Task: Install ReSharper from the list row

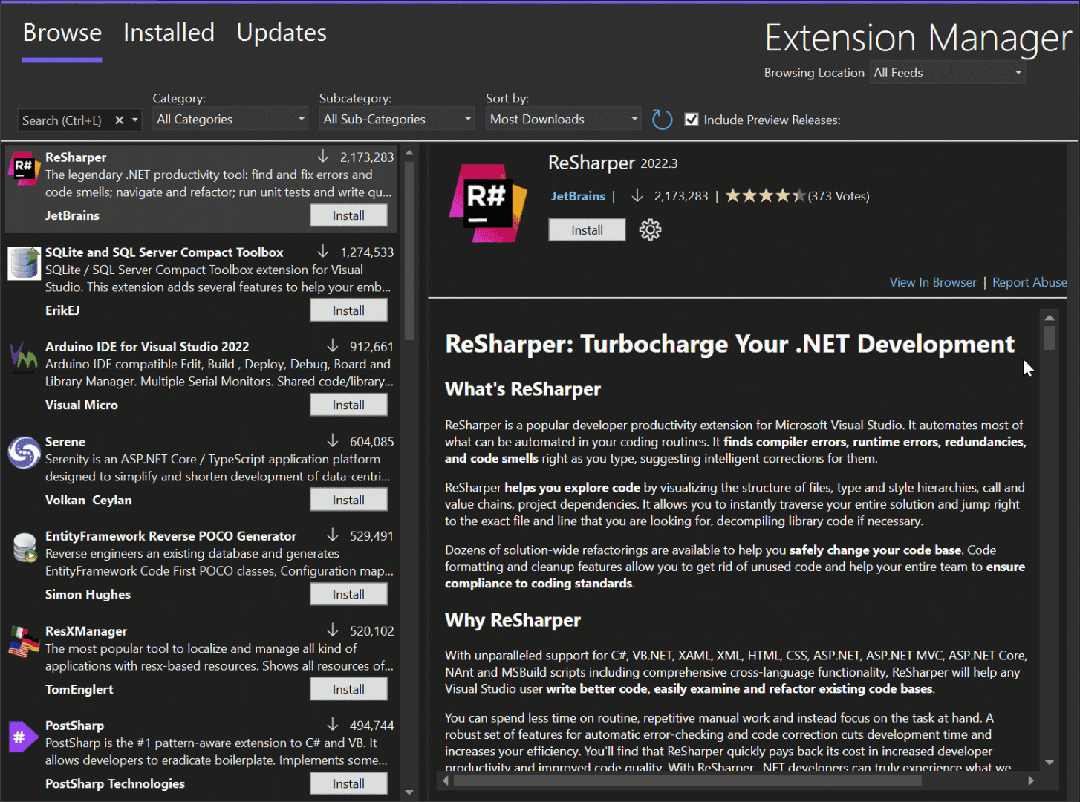Action: pos(349,216)
